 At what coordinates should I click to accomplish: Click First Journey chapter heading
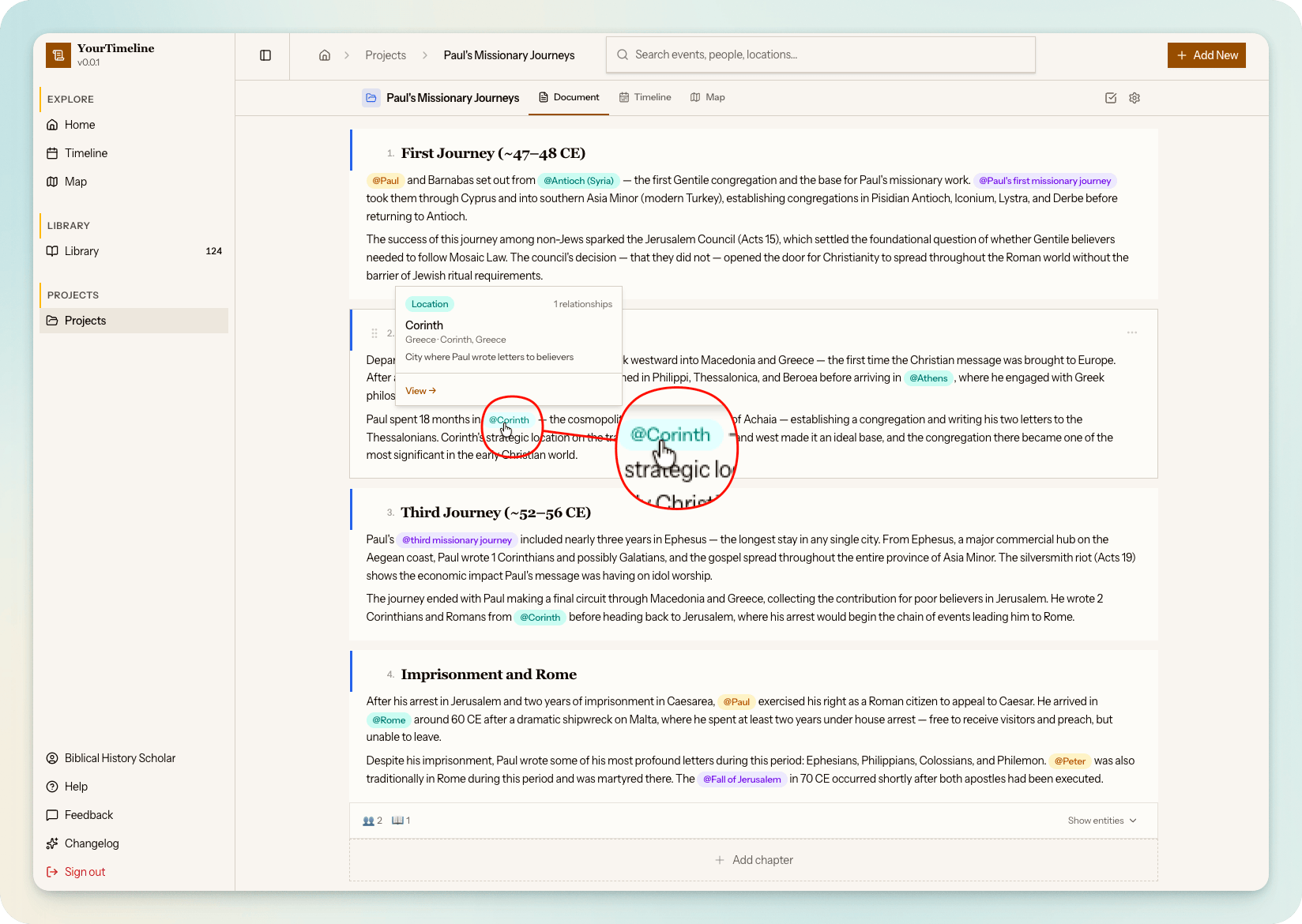click(493, 153)
